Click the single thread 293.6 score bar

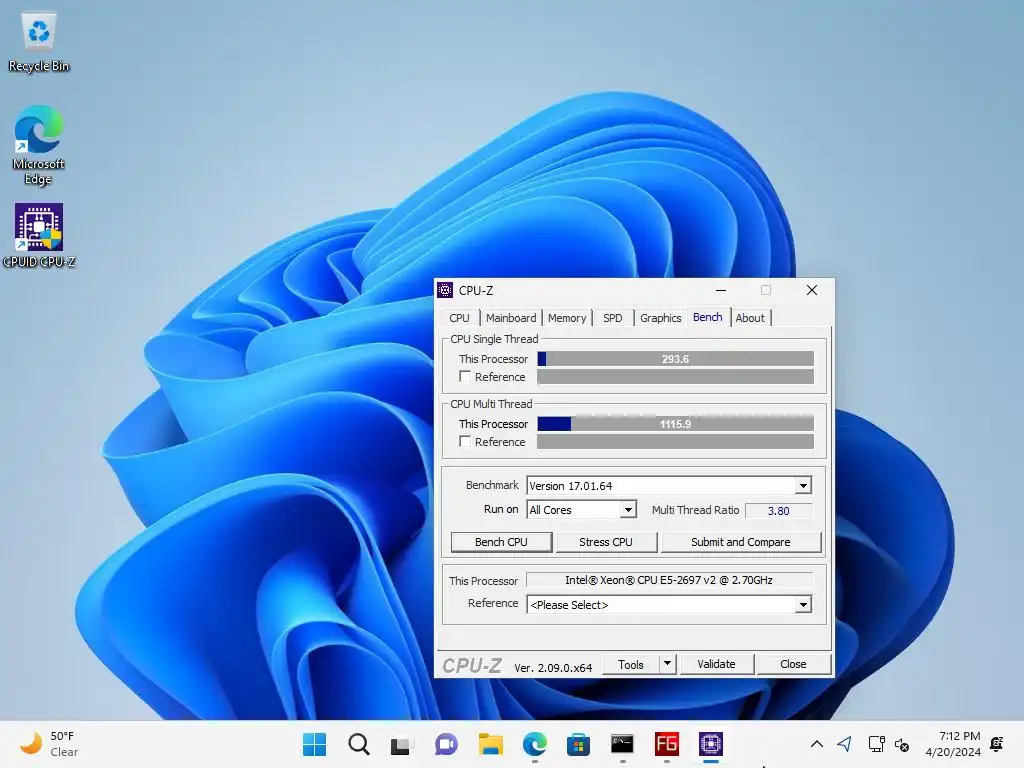pyautogui.click(x=675, y=359)
